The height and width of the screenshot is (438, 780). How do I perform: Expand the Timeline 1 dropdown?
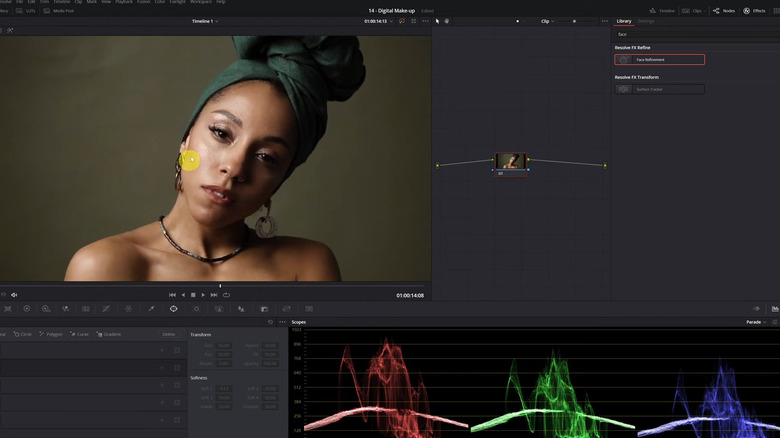tap(206, 21)
